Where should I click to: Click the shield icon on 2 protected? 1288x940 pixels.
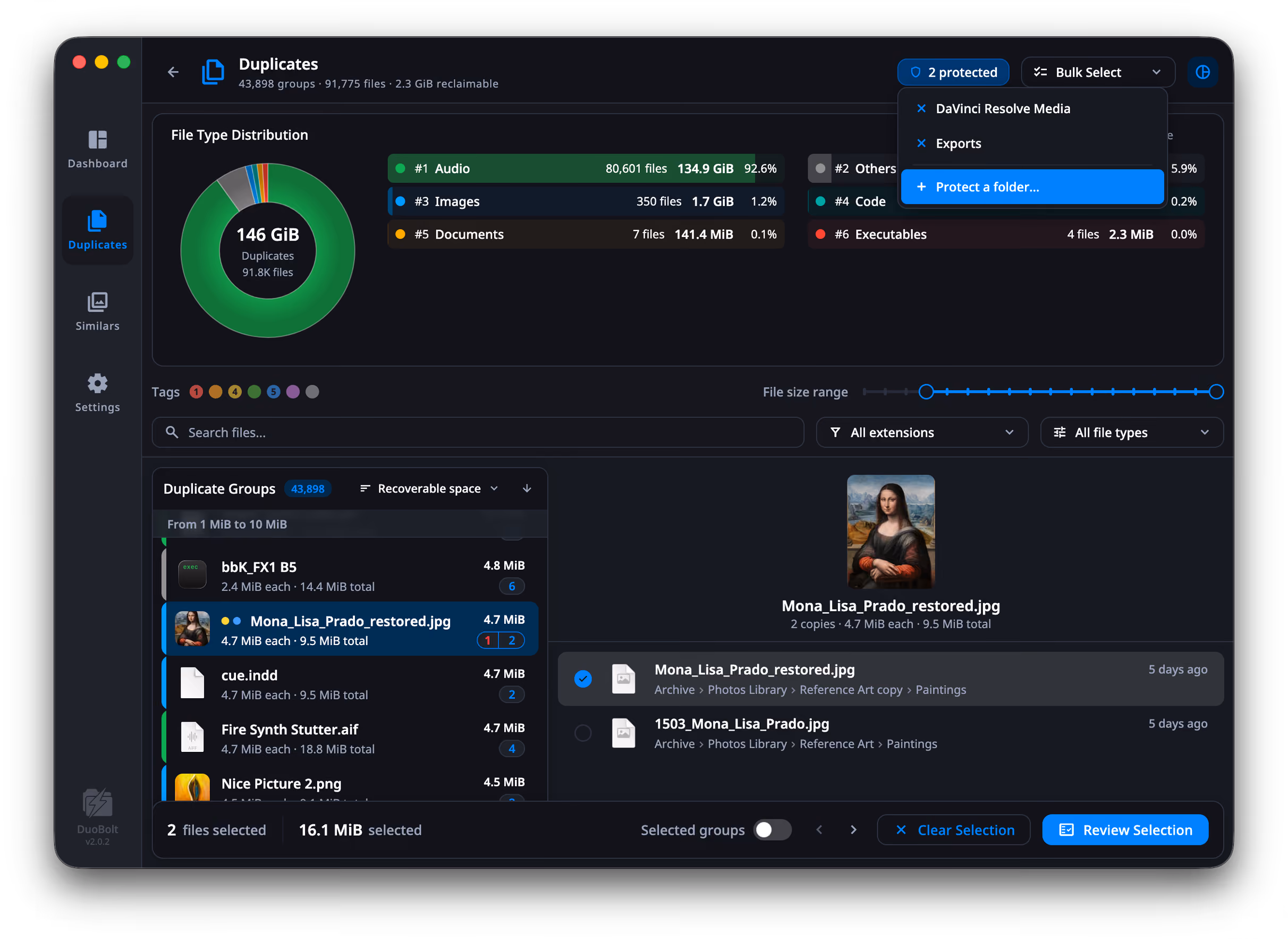click(916, 72)
